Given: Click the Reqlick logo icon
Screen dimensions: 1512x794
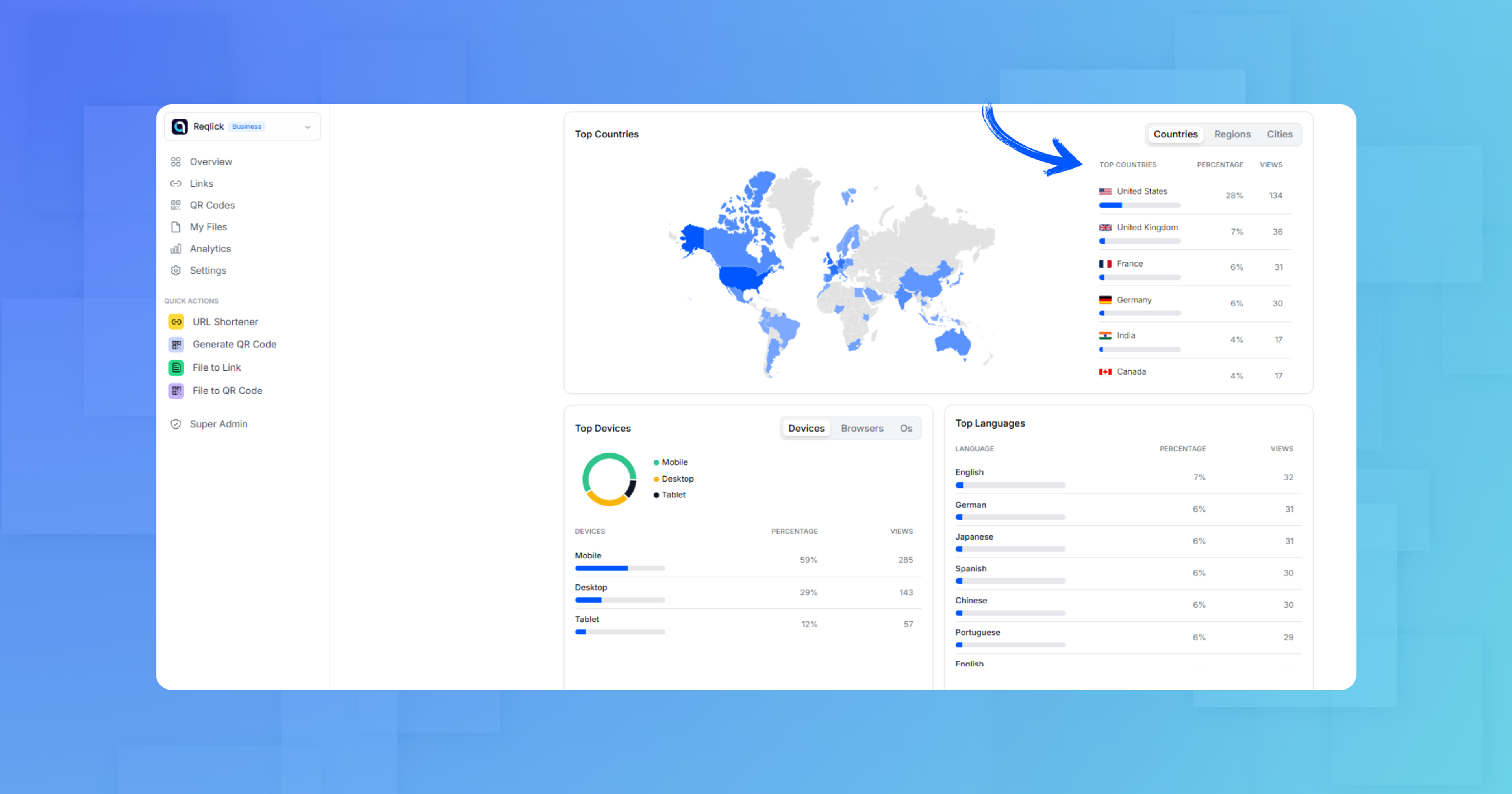Looking at the screenshot, I should (180, 126).
